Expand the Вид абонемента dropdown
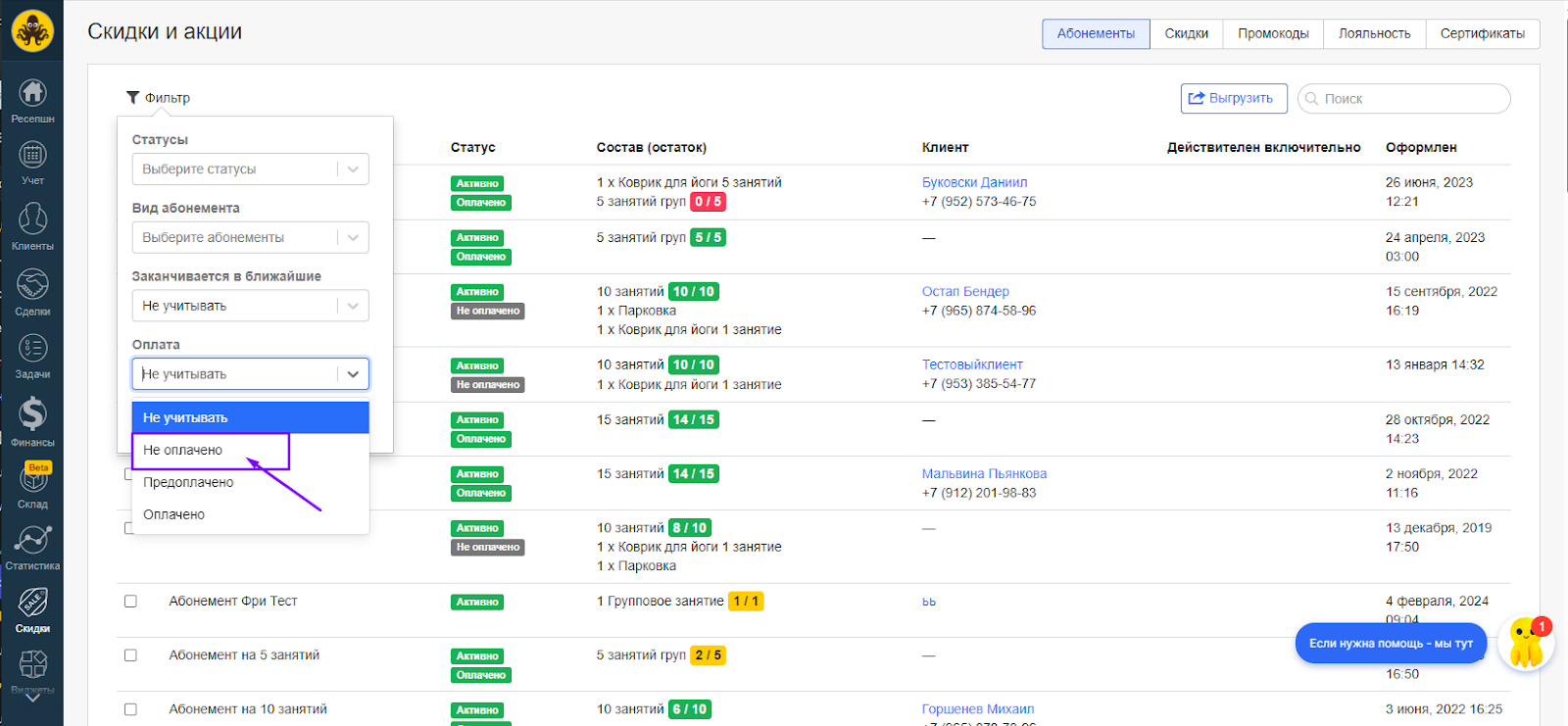This screenshot has height=726, width=1568. pyautogui.click(x=250, y=238)
